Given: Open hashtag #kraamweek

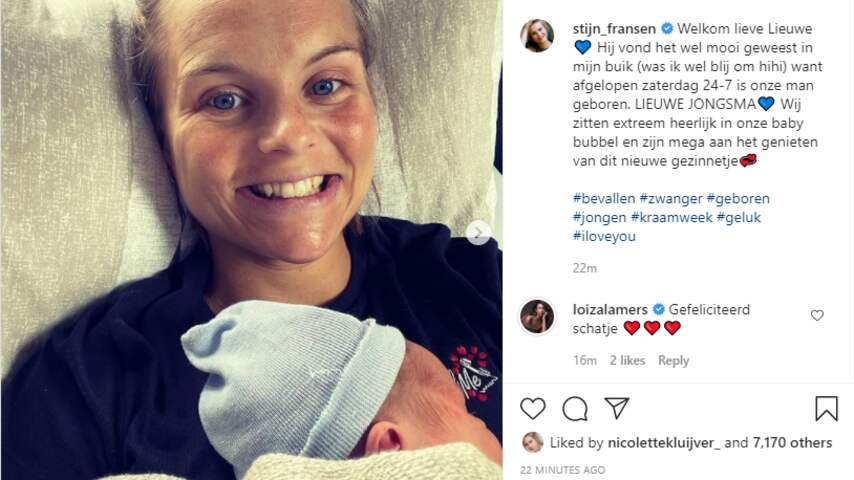Looking at the screenshot, I should coord(672,217).
